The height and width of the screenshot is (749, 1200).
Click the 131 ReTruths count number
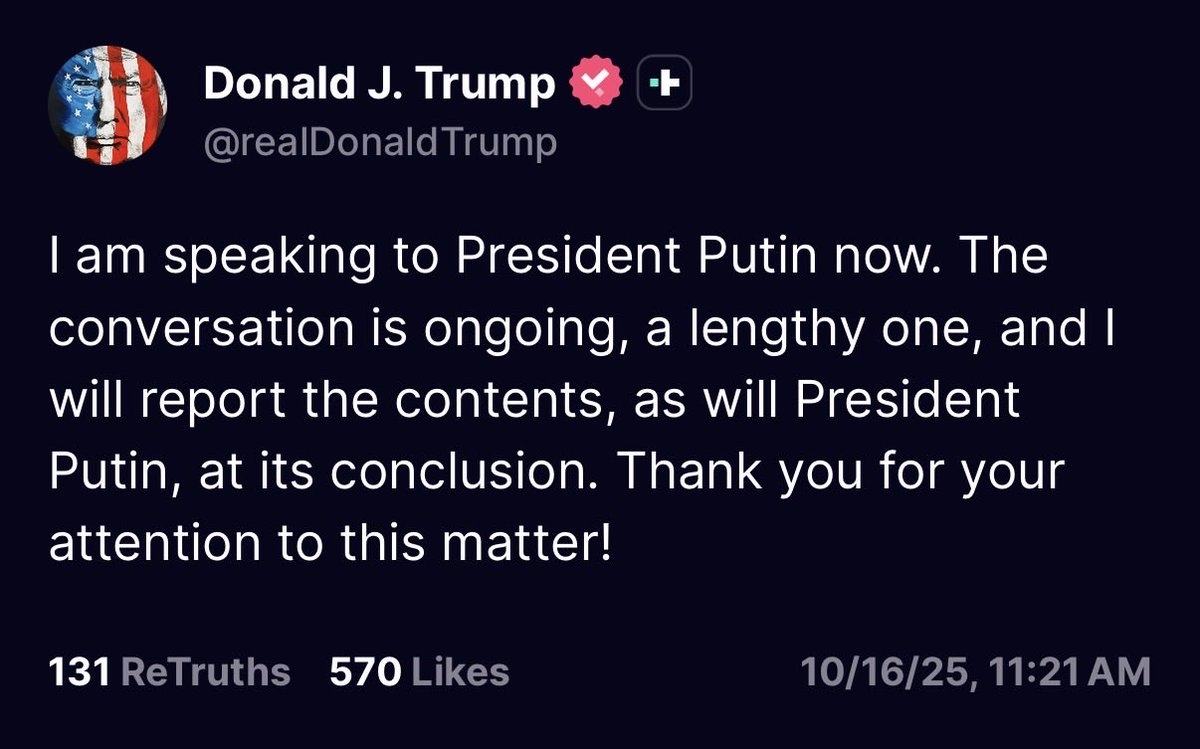coord(79,672)
